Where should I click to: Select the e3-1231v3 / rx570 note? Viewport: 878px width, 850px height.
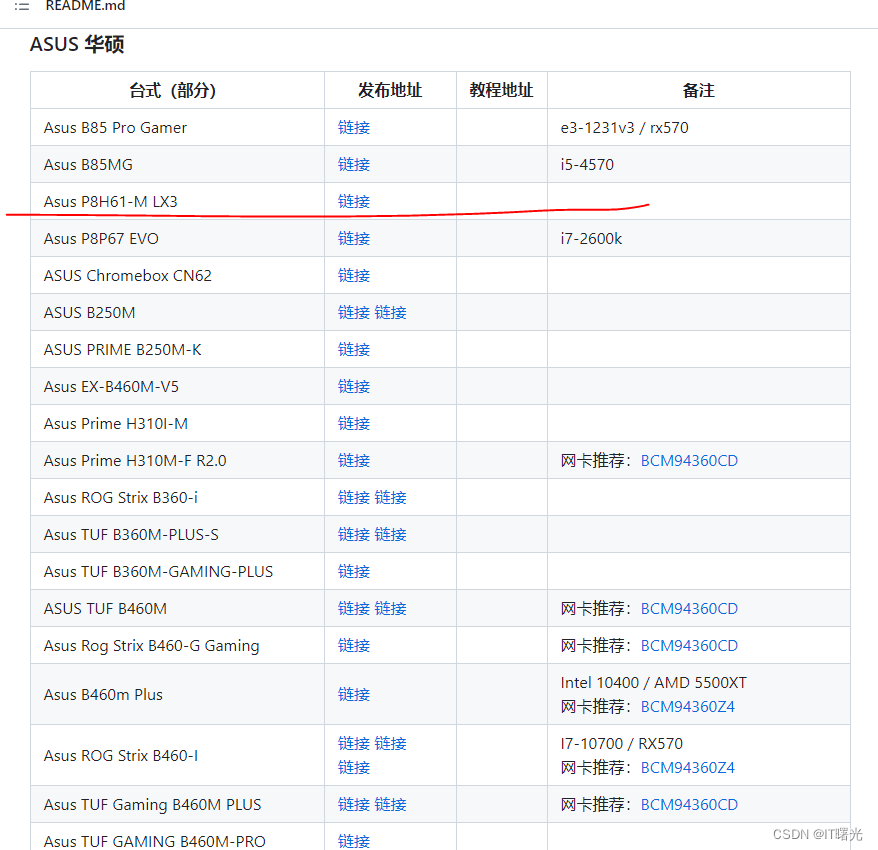(x=624, y=128)
